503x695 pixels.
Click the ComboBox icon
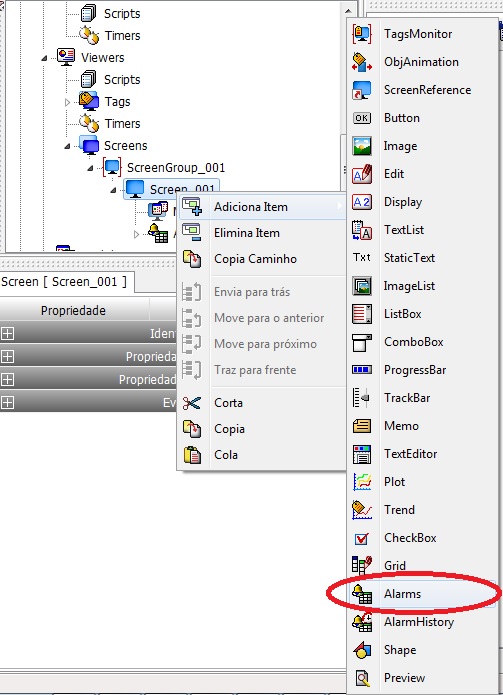pos(362,342)
